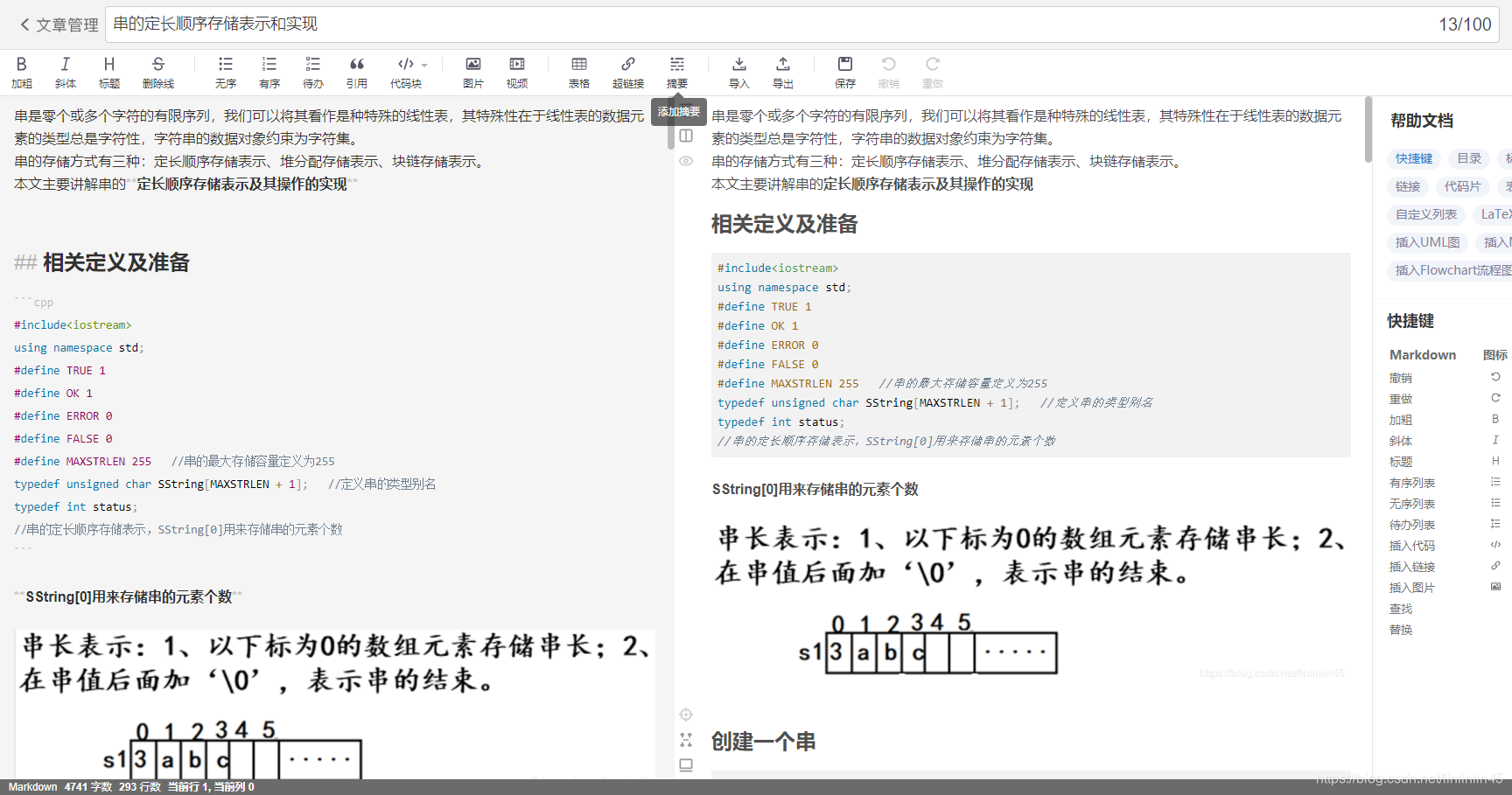Insert ordered list (有序)
Viewport: 1512px width, 795px height.
tap(269, 73)
